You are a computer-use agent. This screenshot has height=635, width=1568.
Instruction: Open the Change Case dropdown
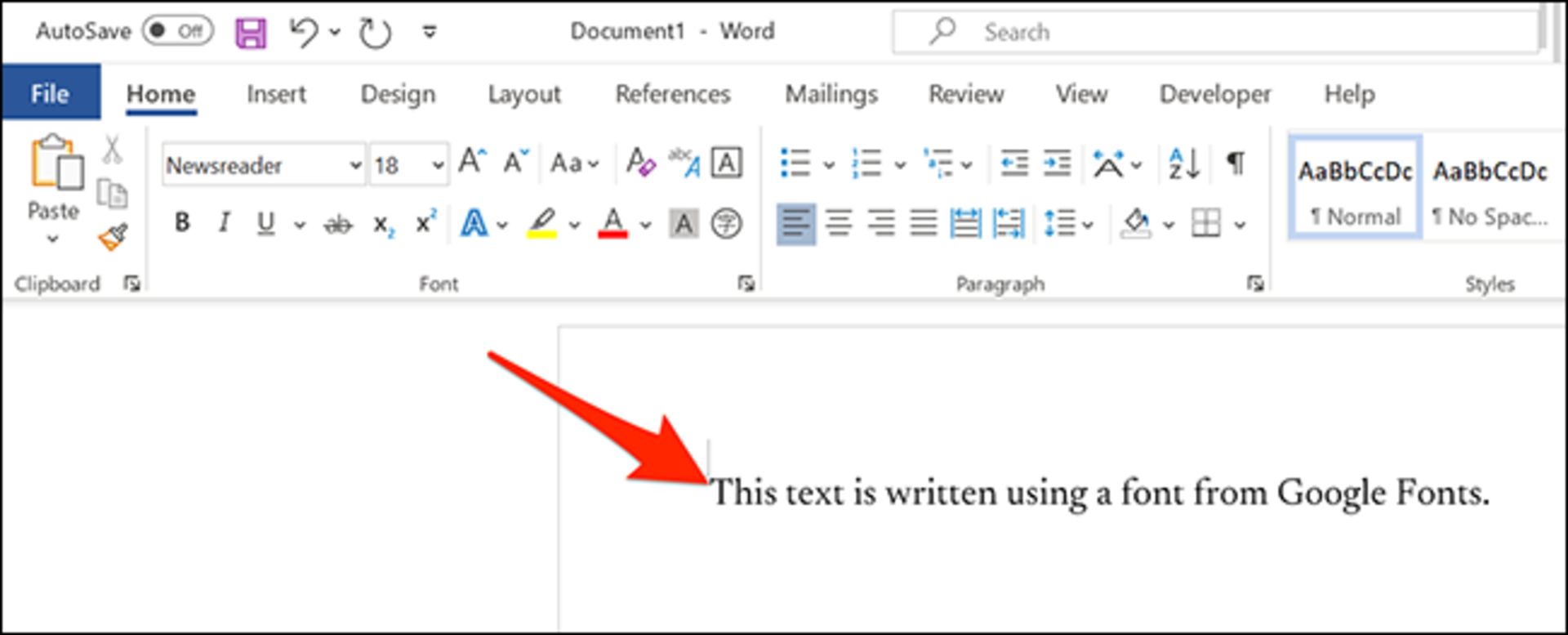pyautogui.click(x=574, y=163)
